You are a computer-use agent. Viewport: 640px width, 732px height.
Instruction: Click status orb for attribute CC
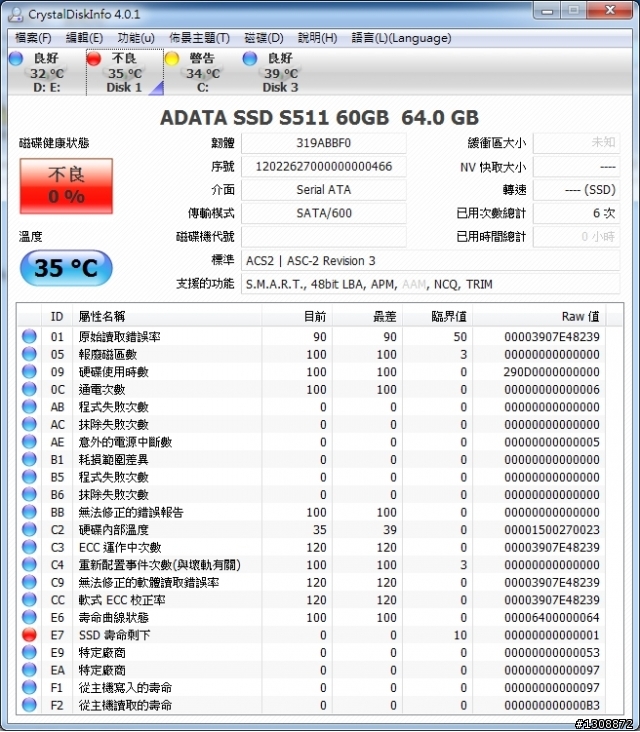(29, 600)
